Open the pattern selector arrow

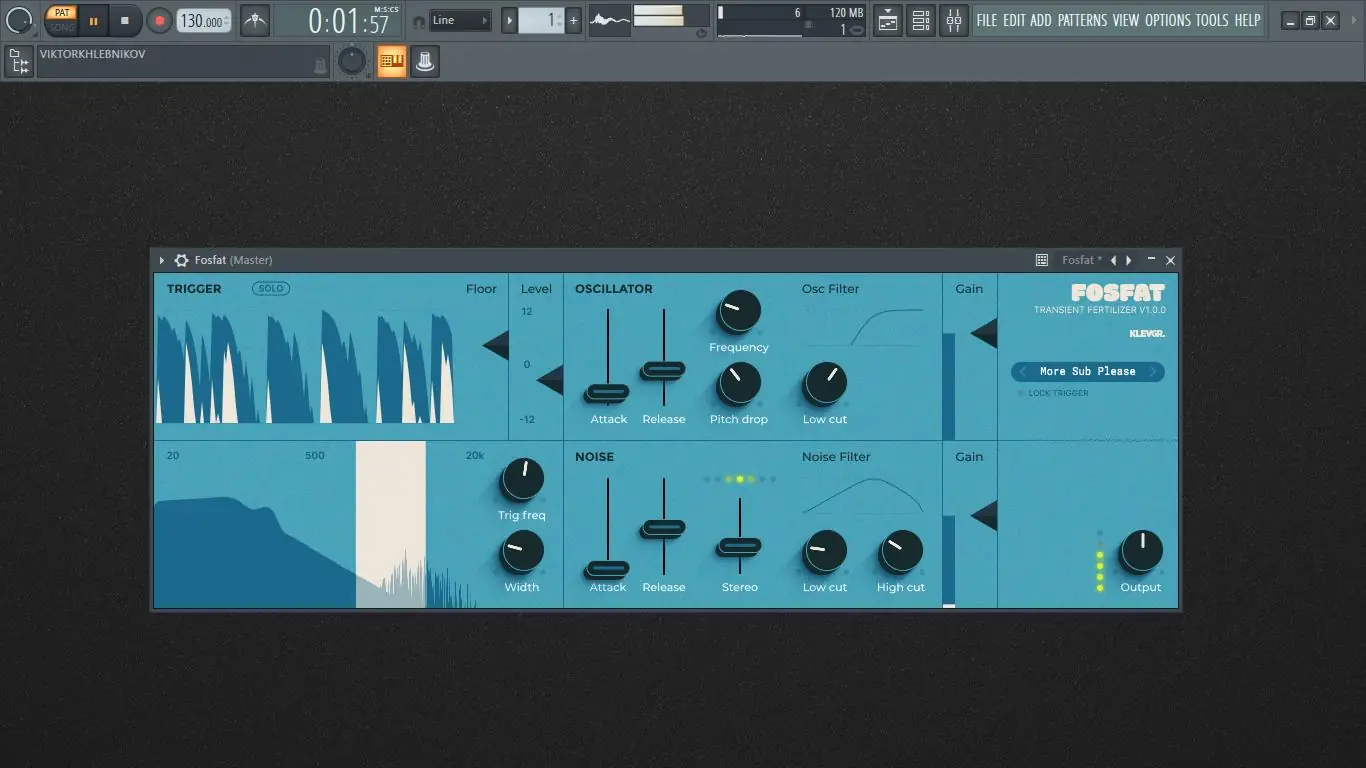coord(509,20)
